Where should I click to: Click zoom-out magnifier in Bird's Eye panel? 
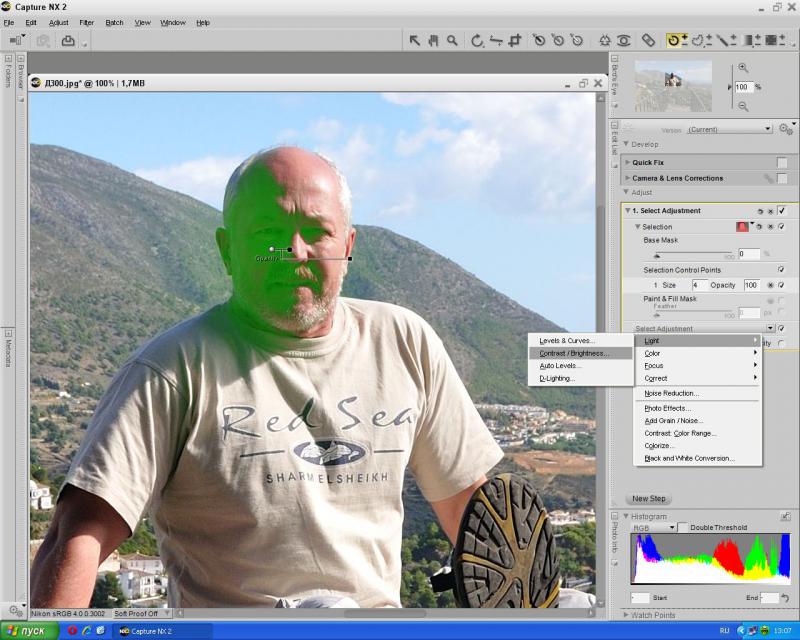[743, 106]
